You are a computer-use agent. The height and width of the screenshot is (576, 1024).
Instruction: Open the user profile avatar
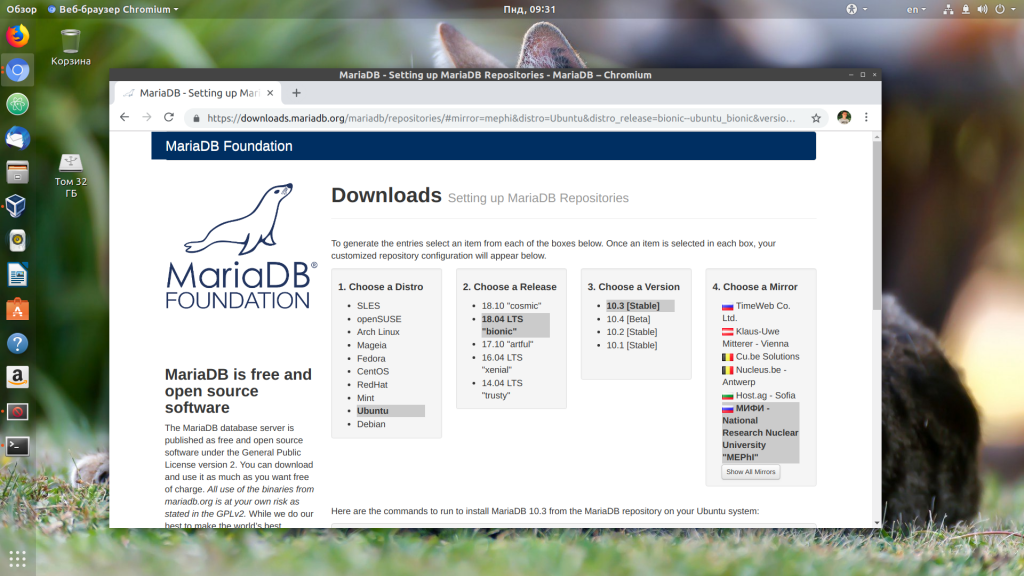[844, 117]
